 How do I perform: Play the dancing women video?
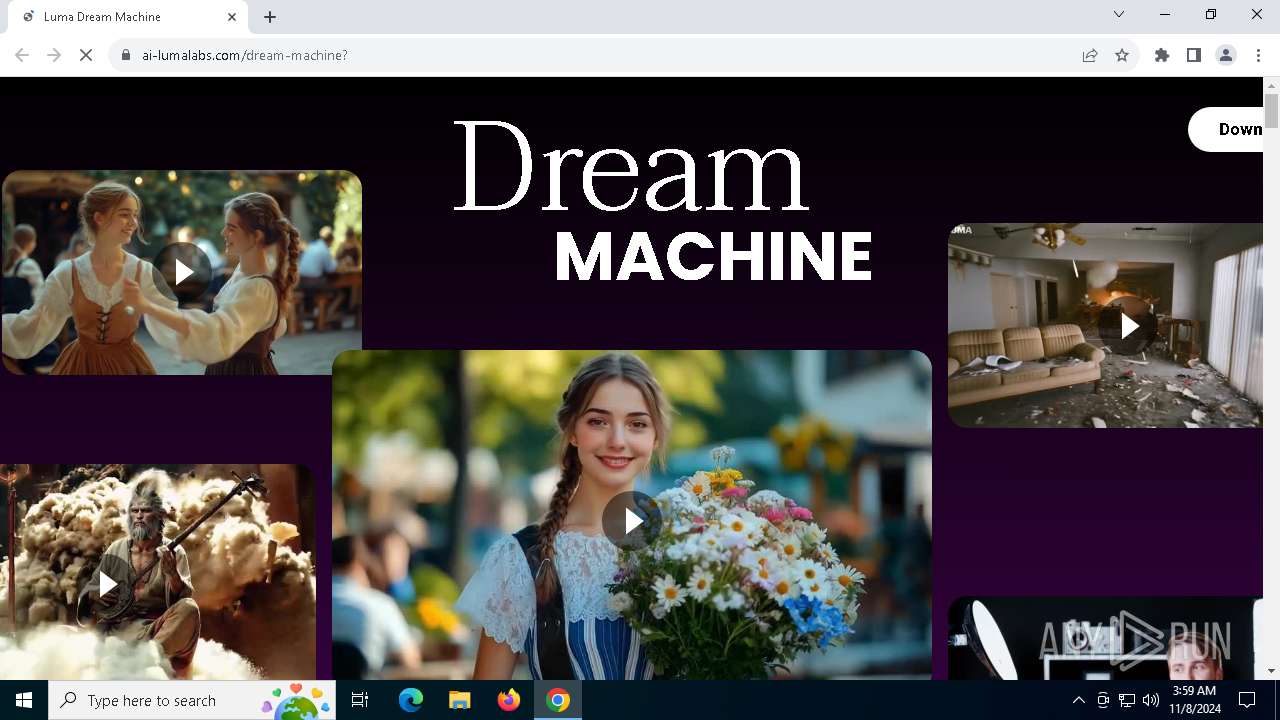click(x=182, y=272)
